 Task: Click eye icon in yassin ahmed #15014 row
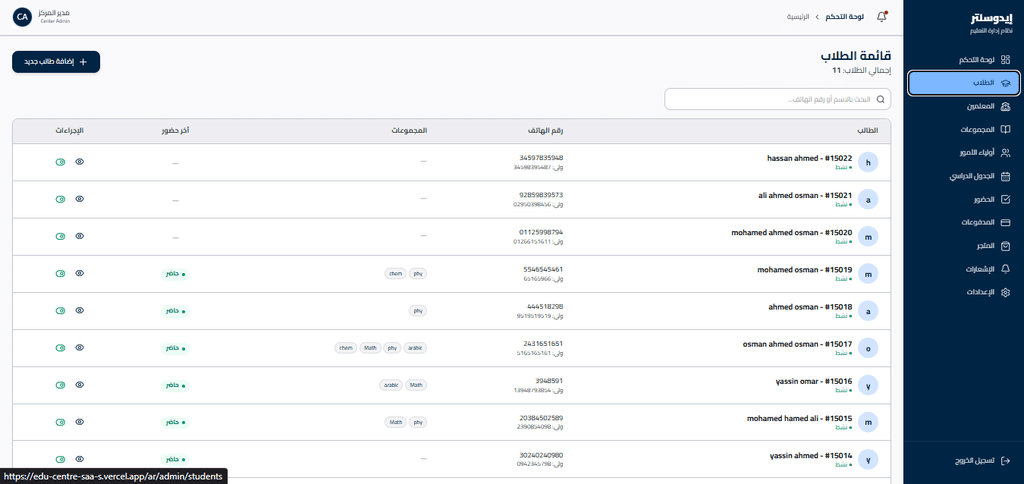pyautogui.click(x=80, y=459)
